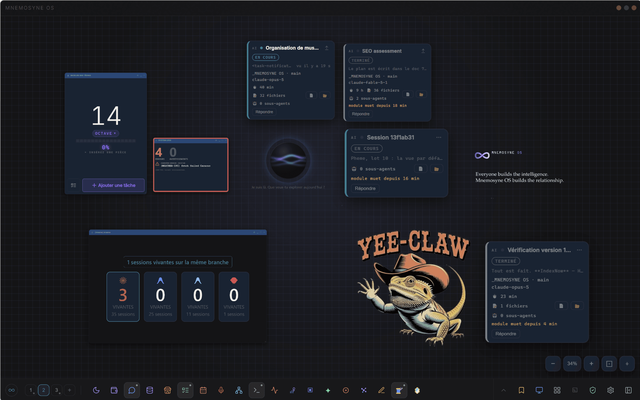Screen dimensions: 640x400
Task: Open the shield check icon in the bottom tray
Action: 593,390
